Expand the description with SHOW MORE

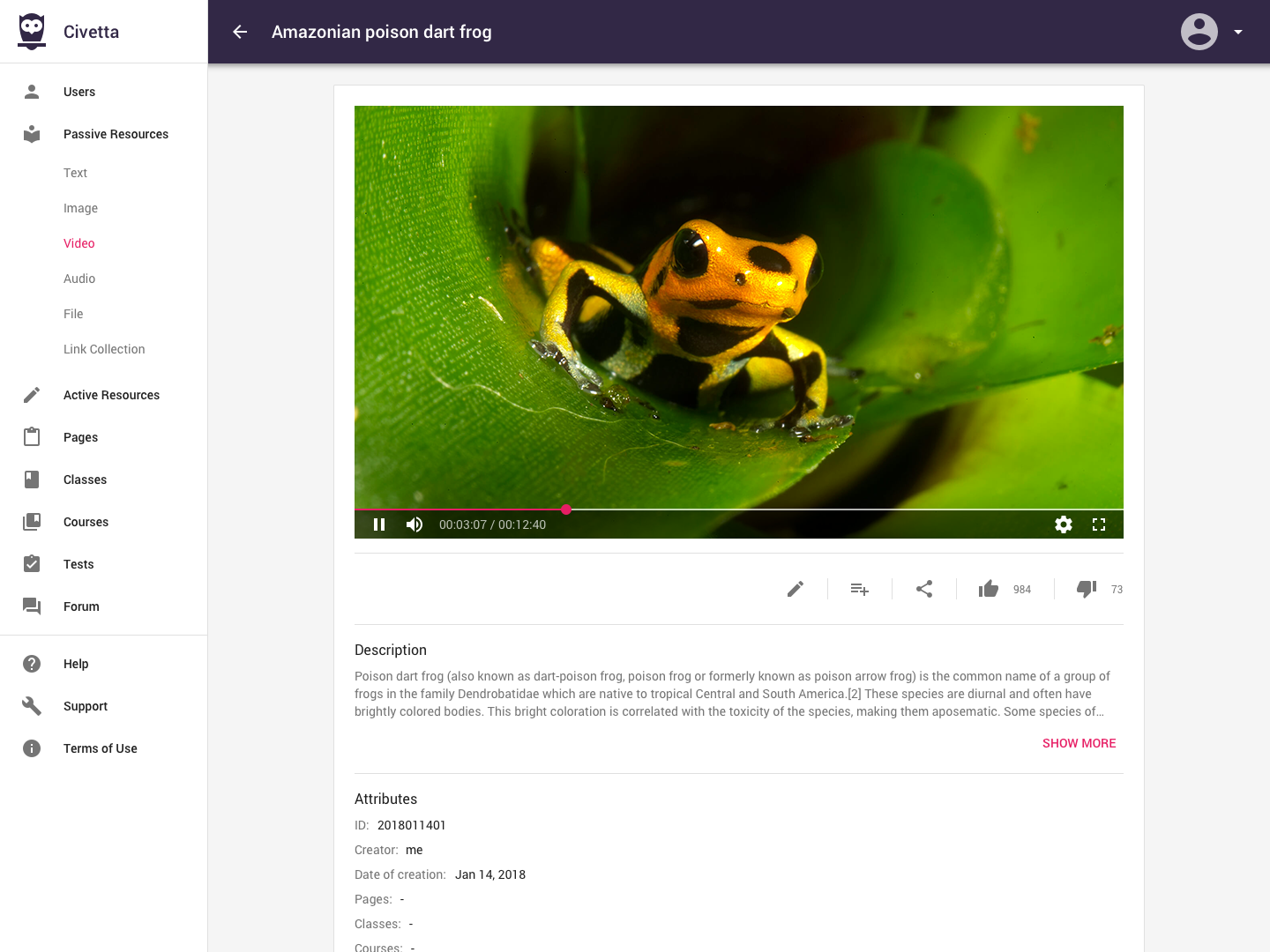click(x=1079, y=743)
